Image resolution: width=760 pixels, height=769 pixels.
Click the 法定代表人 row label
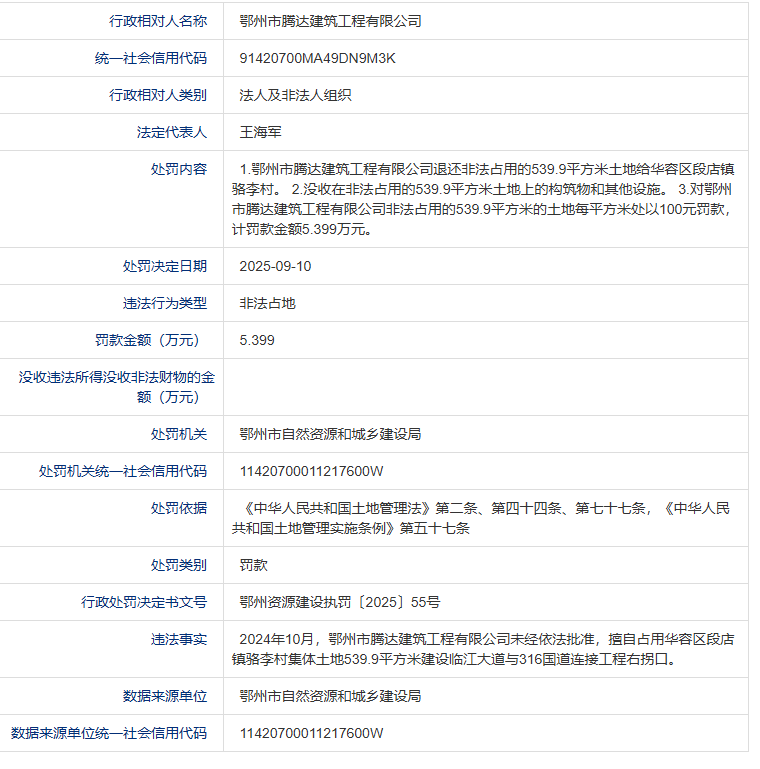pyautogui.click(x=172, y=132)
